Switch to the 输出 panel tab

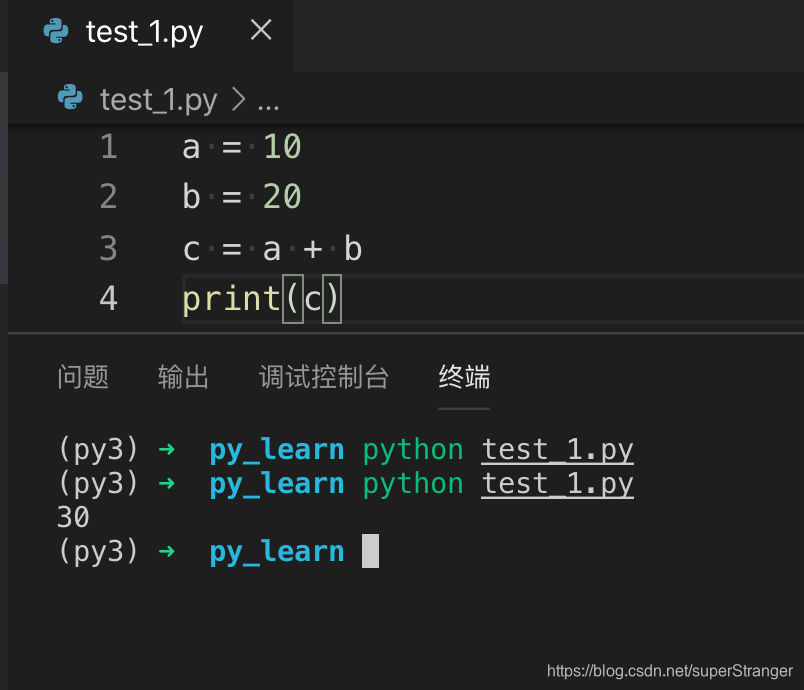tap(183, 377)
